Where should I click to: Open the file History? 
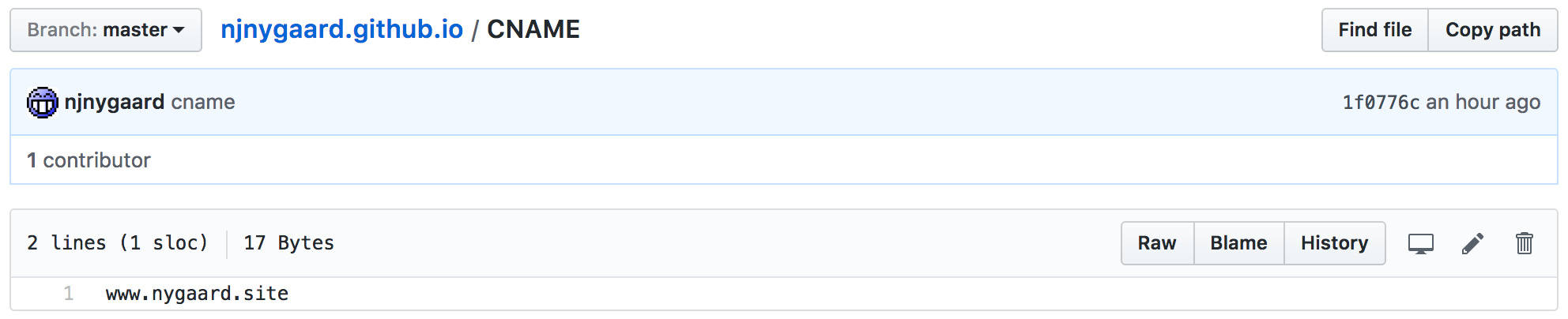coord(1334,243)
